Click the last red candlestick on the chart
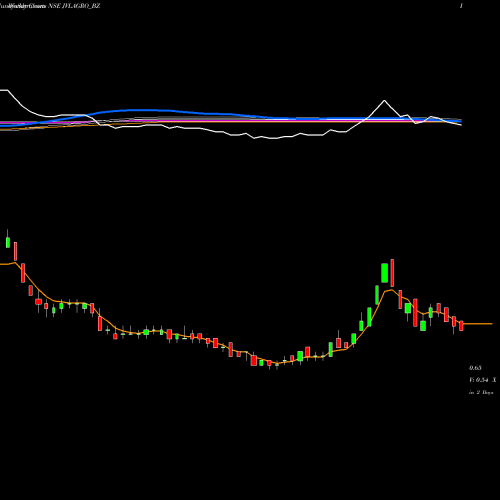This screenshot has height=500, width=500. tap(461, 326)
